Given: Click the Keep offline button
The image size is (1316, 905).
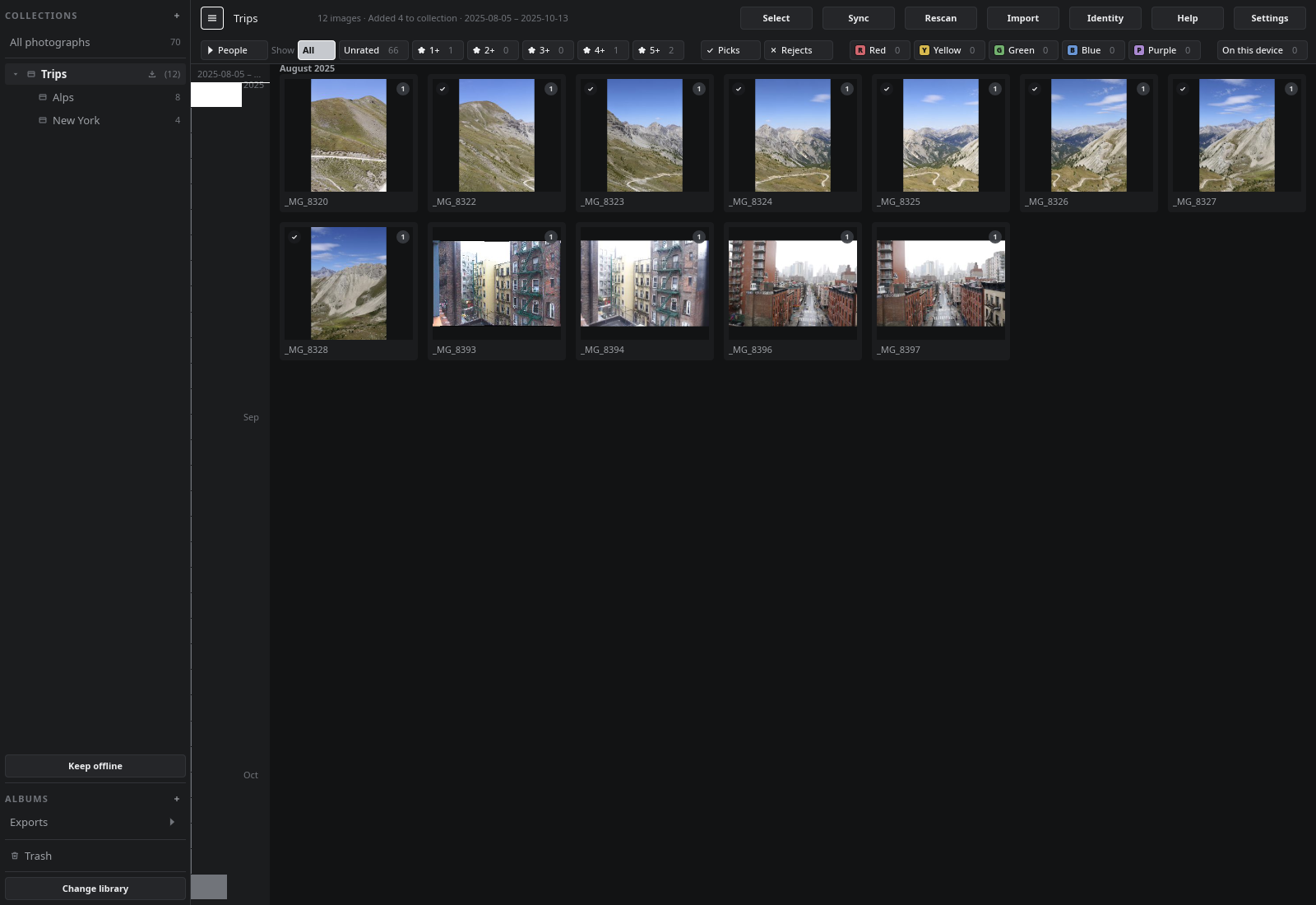Looking at the screenshot, I should pos(95,766).
